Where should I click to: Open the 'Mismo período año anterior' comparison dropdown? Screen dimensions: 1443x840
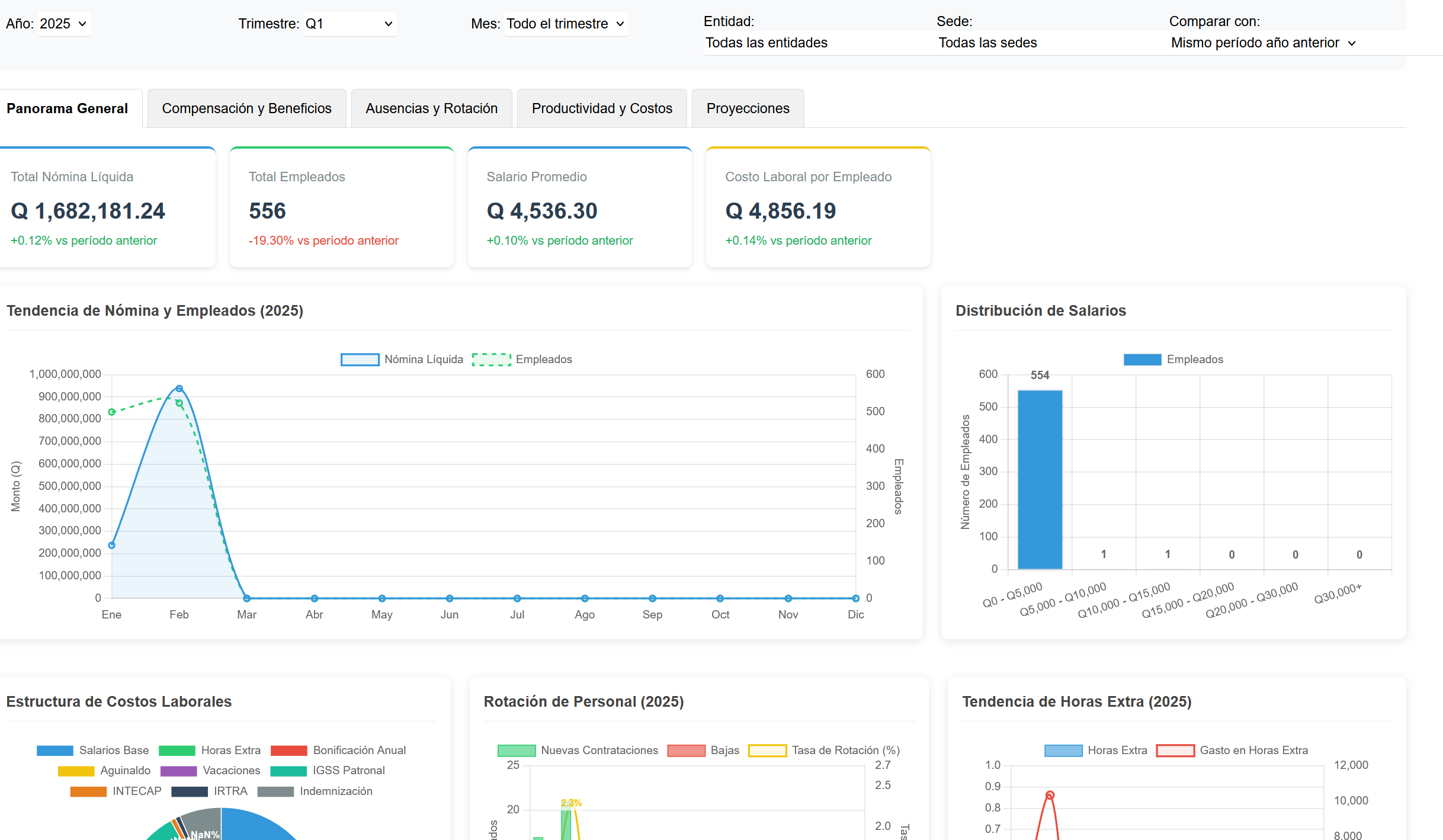[1264, 43]
